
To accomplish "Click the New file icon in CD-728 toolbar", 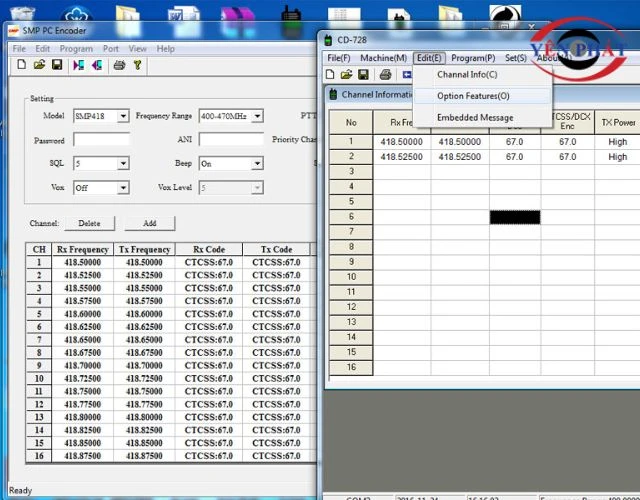I will [330, 74].
